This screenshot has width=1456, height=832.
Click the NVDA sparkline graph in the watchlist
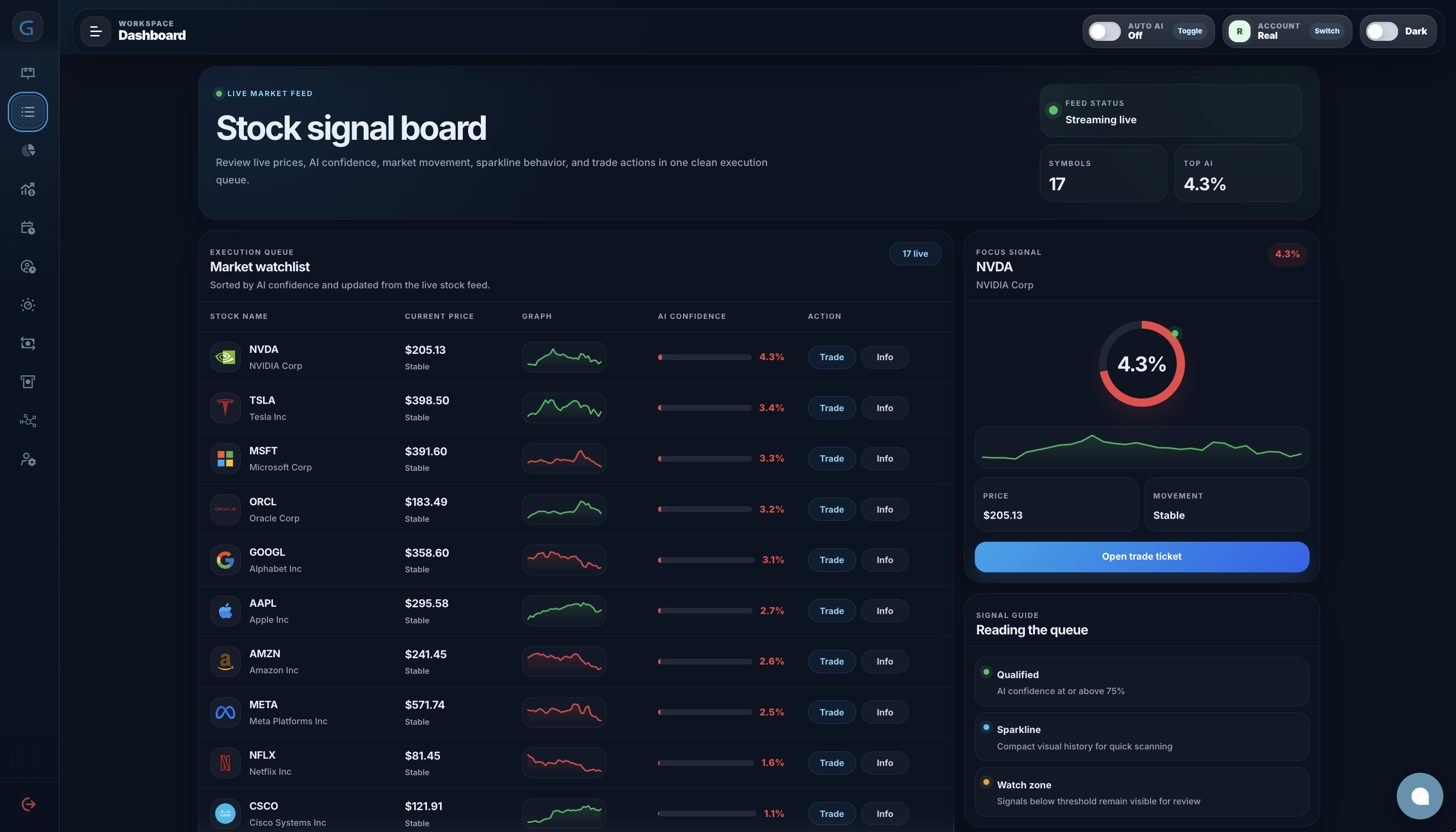[x=564, y=357]
